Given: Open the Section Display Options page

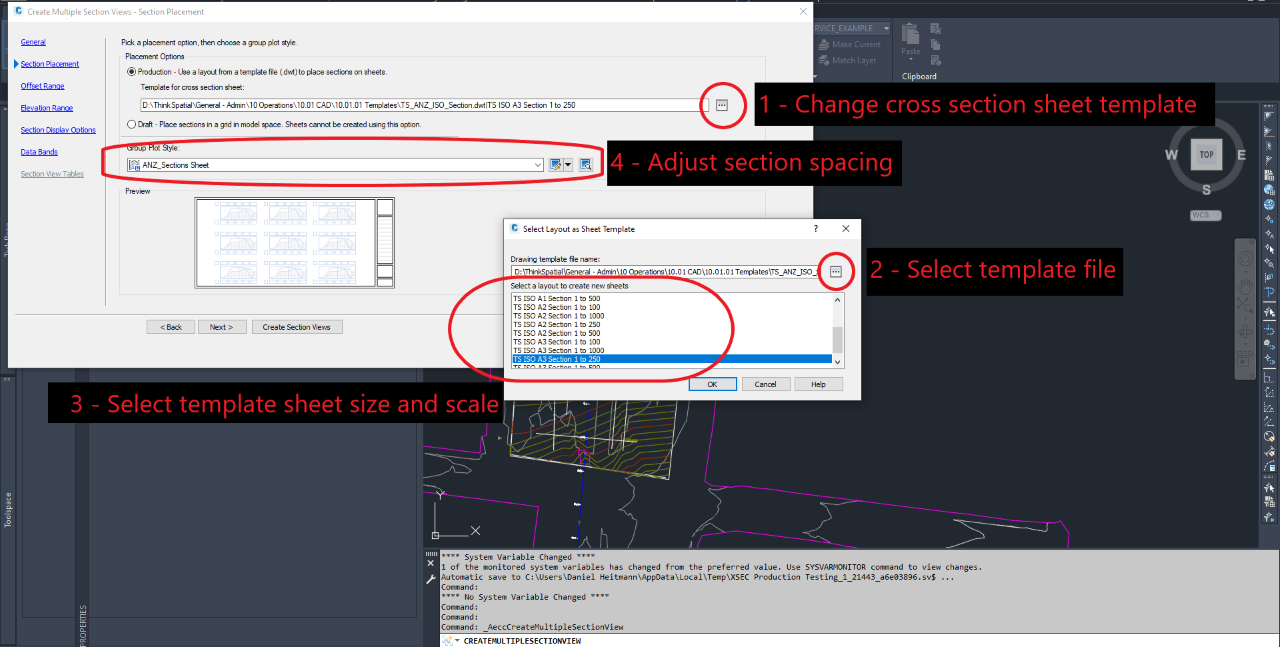Looking at the screenshot, I should point(58,130).
